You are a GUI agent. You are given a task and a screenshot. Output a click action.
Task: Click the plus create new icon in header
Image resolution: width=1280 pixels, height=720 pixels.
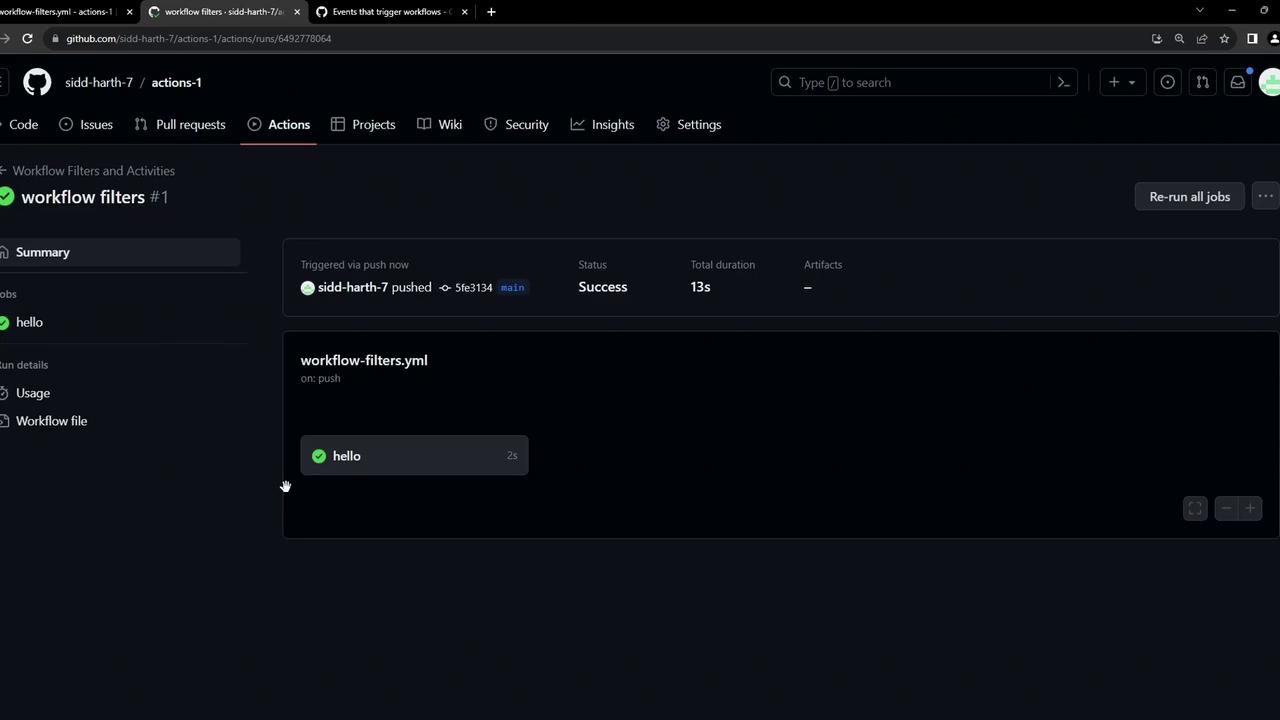tap(1113, 82)
